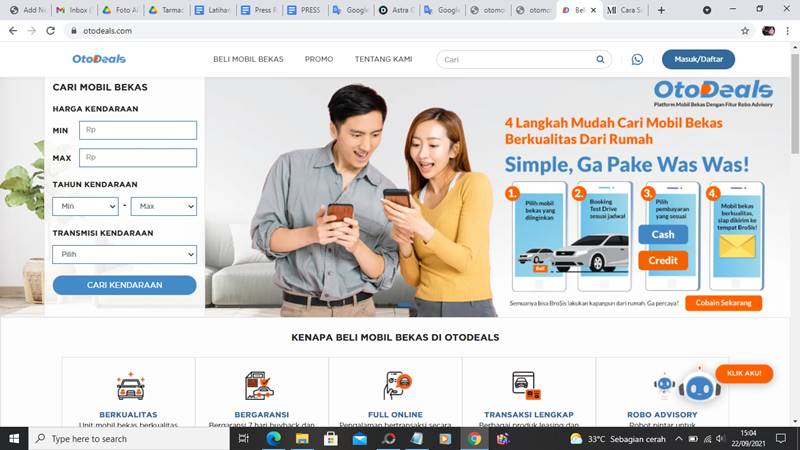The width and height of the screenshot is (800, 450).
Task: Click the minimum price input field
Action: (138, 130)
